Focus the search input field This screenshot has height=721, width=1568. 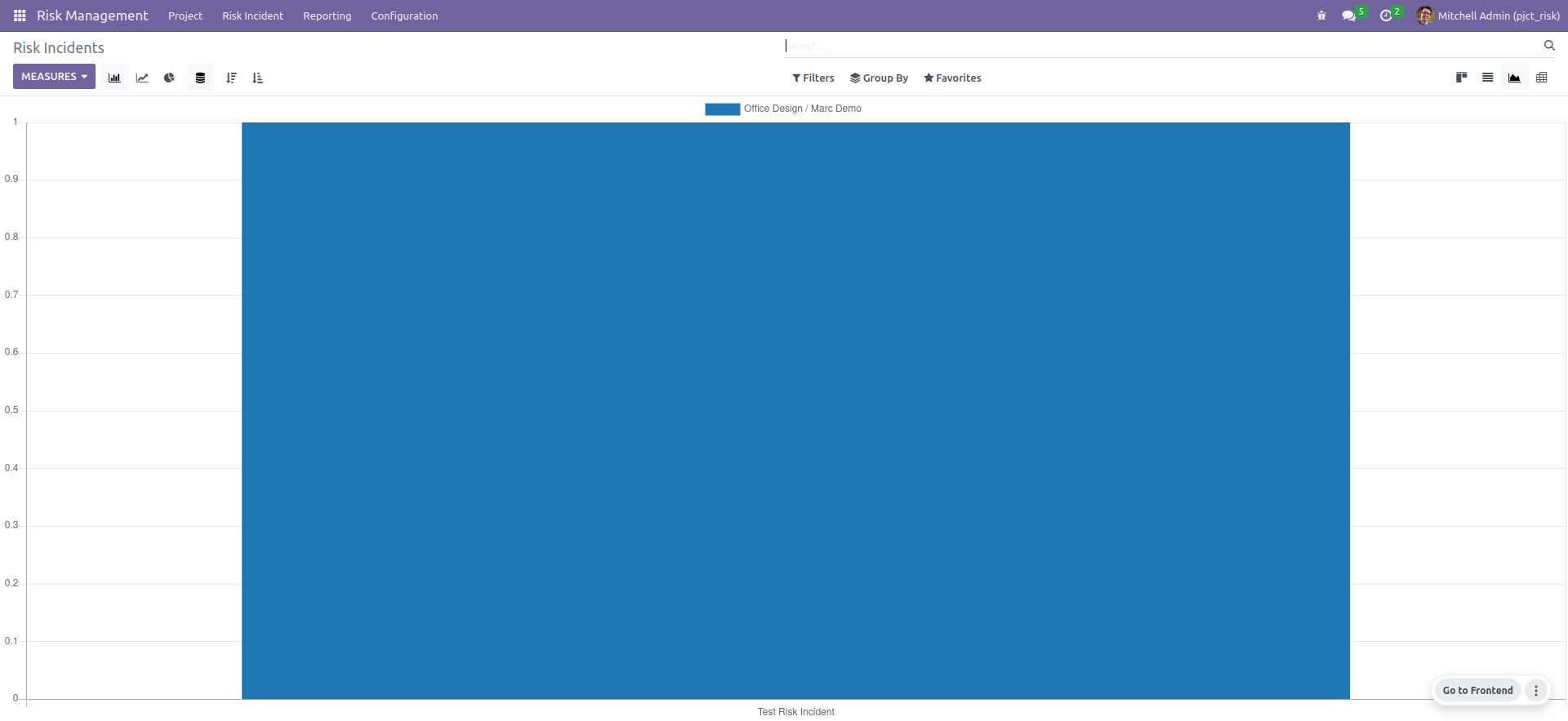tap(1161, 46)
